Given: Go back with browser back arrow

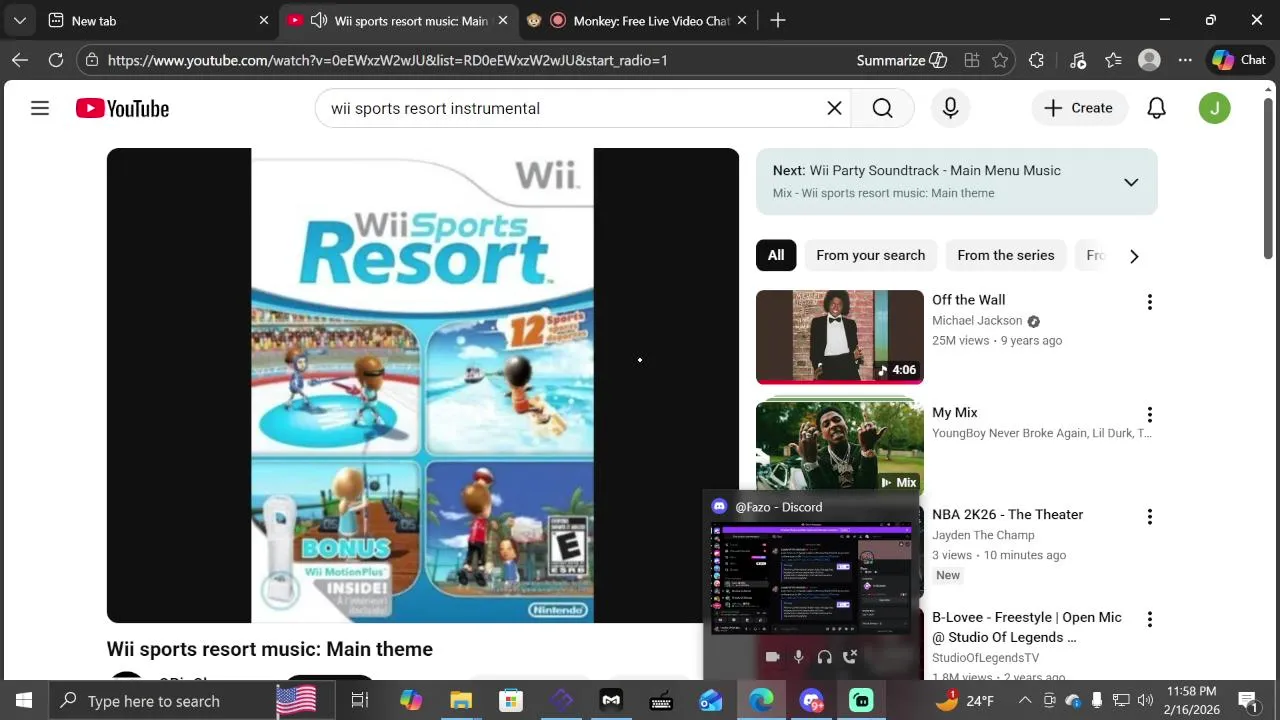Looking at the screenshot, I should click(20, 60).
